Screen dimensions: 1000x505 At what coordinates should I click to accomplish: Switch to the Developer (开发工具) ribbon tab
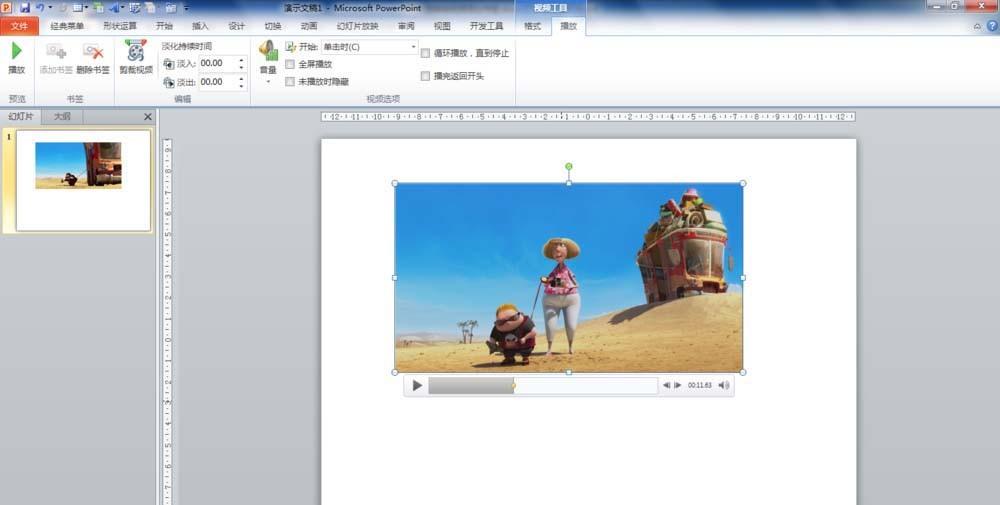(x=487, y=26)
